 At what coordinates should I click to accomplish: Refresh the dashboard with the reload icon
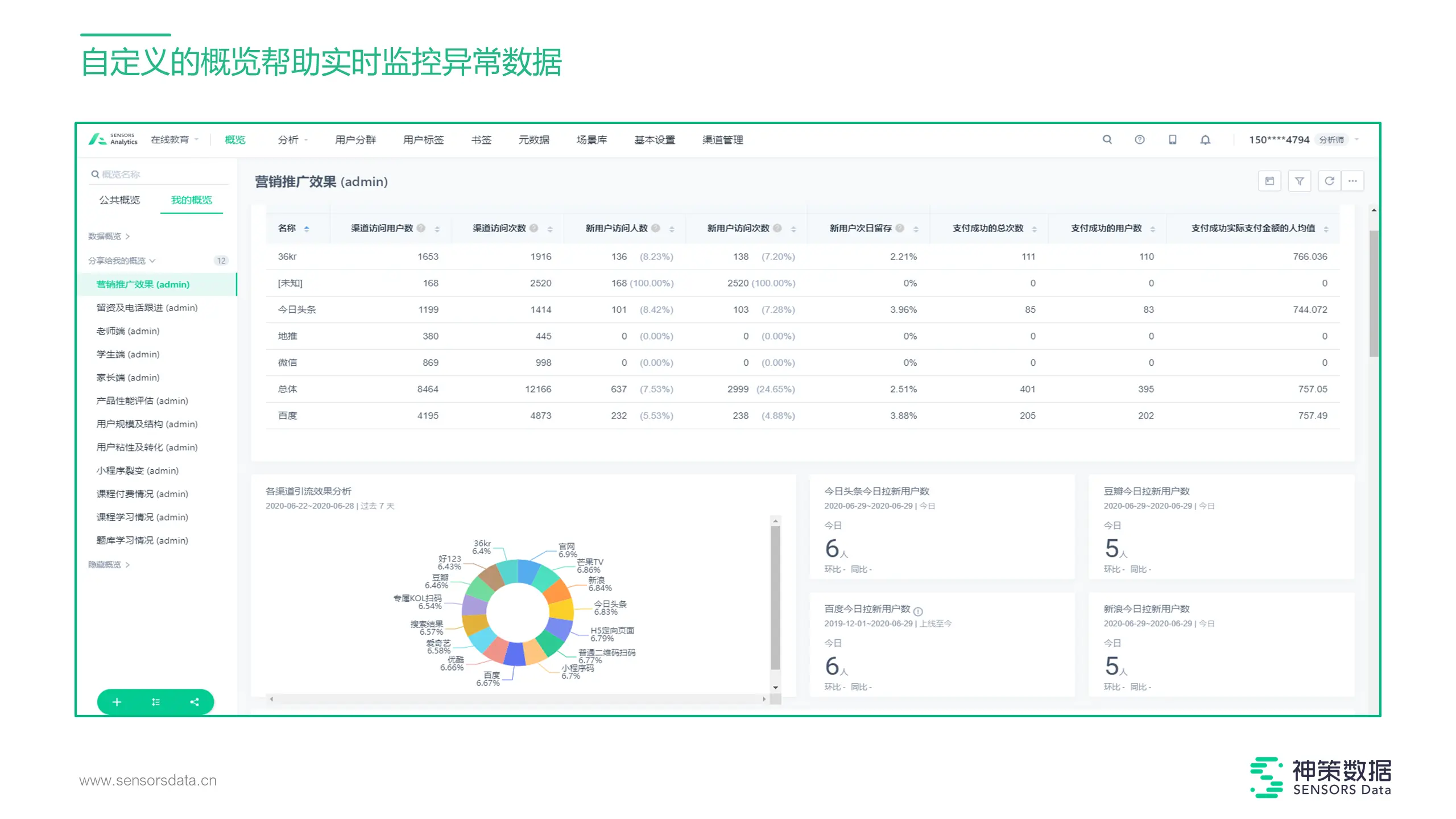click(1329, 181)
